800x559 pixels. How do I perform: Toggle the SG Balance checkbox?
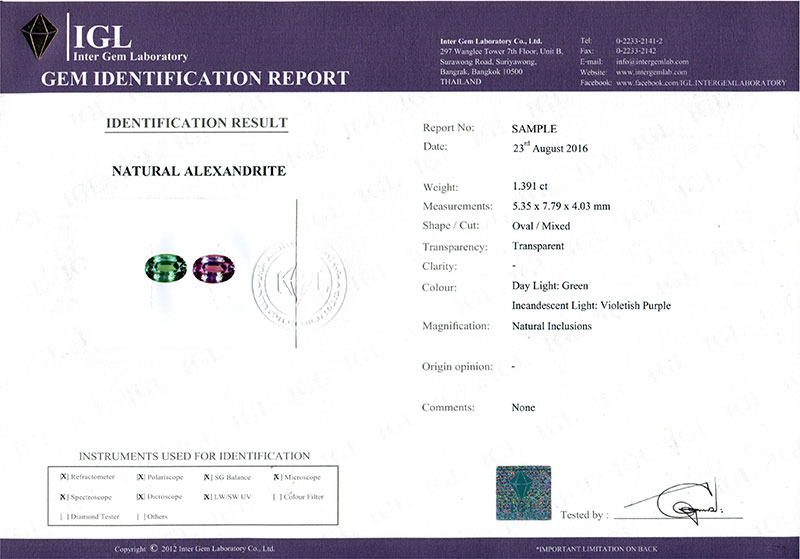[x=208, y=477]
